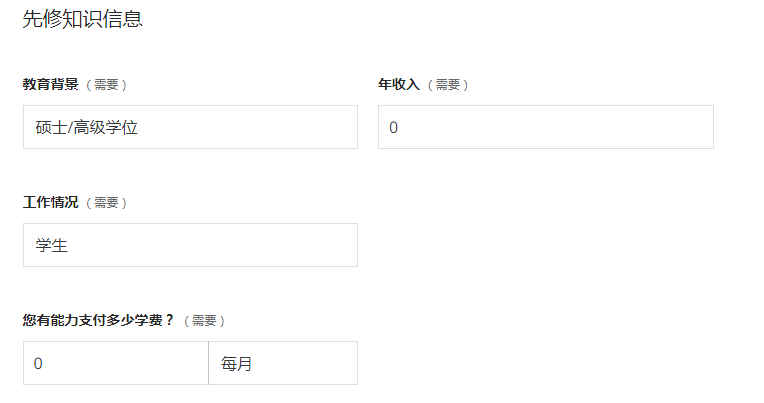This screenshot has height=403, width=764.
Task: Click （需要） beside the tuition question
Action: click(x=204, y=321)
